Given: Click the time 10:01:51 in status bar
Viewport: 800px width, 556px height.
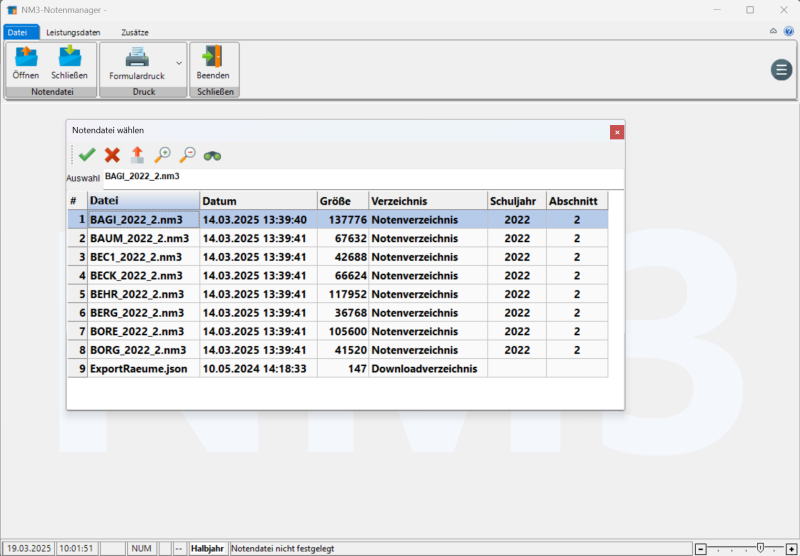Looking at the screenshot, I should pos(77,549).
